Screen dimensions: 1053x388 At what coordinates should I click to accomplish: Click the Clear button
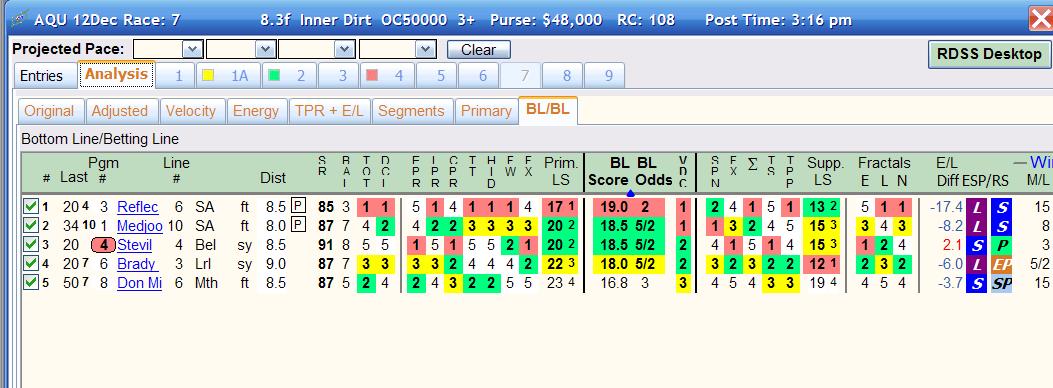(479, 50)
